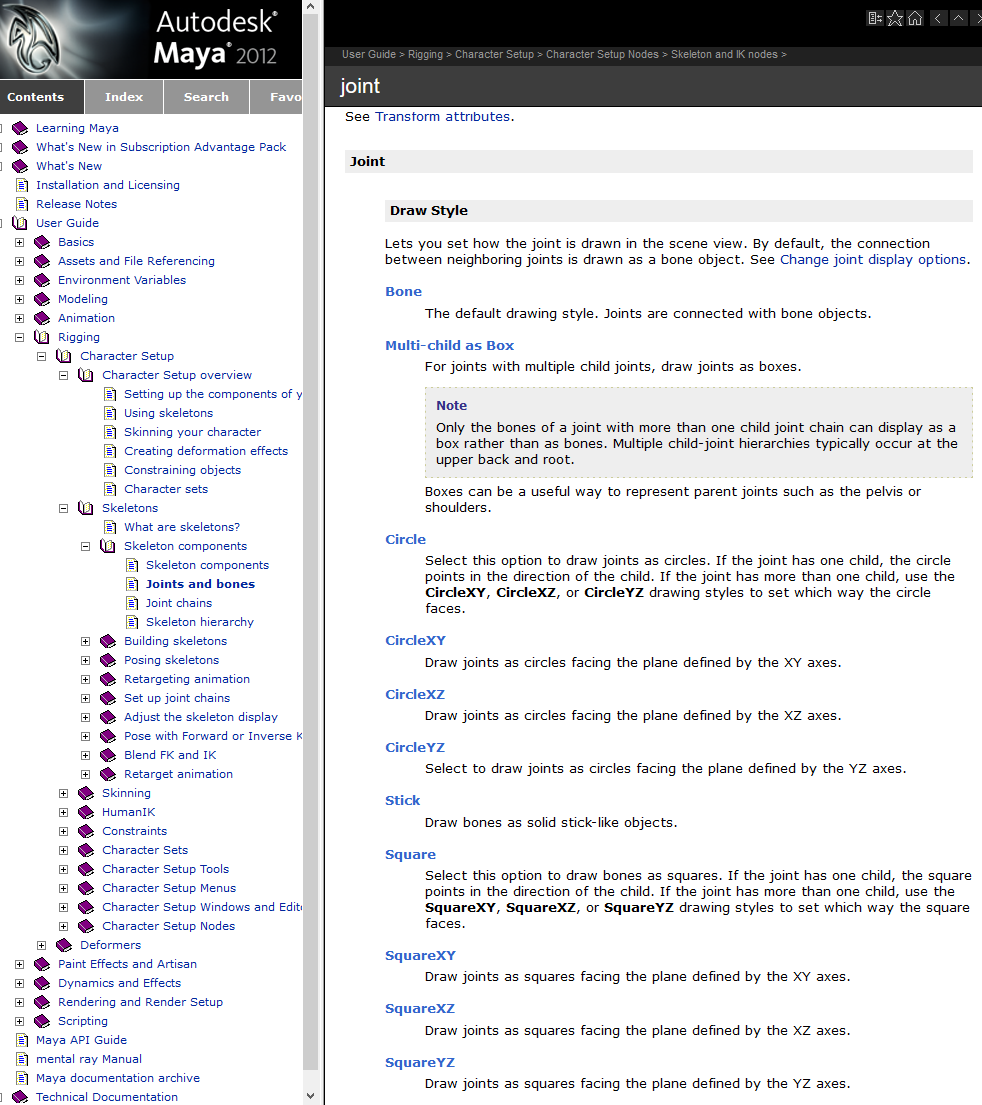Image resolution: width=982 pixels, height=1105 pixels.
Task: Click the show-in-contents sync icon
Action: pyautogui.click(x=875, y=18)
